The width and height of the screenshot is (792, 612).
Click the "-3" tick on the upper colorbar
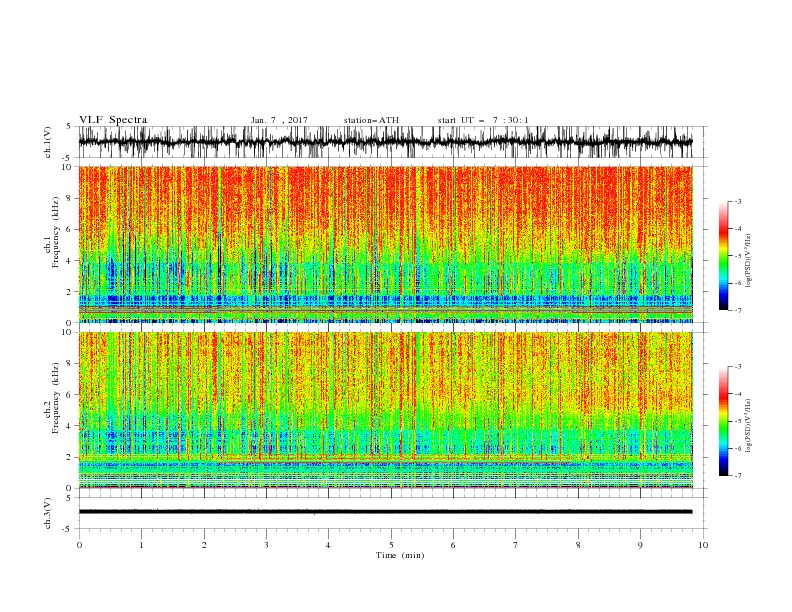click(738, 201)
